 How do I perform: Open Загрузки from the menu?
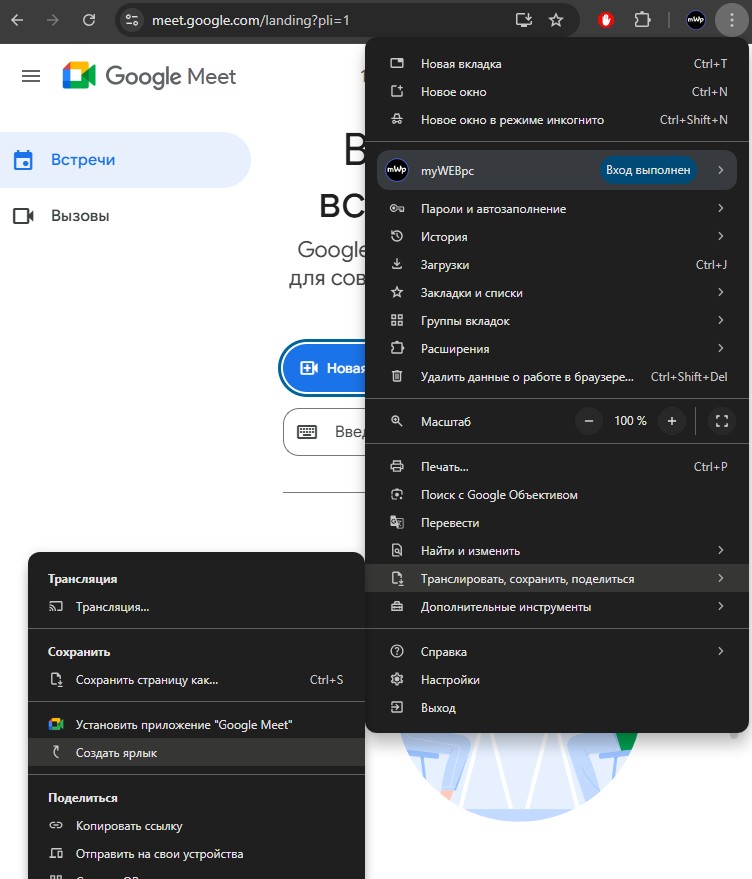click(558, 265)
